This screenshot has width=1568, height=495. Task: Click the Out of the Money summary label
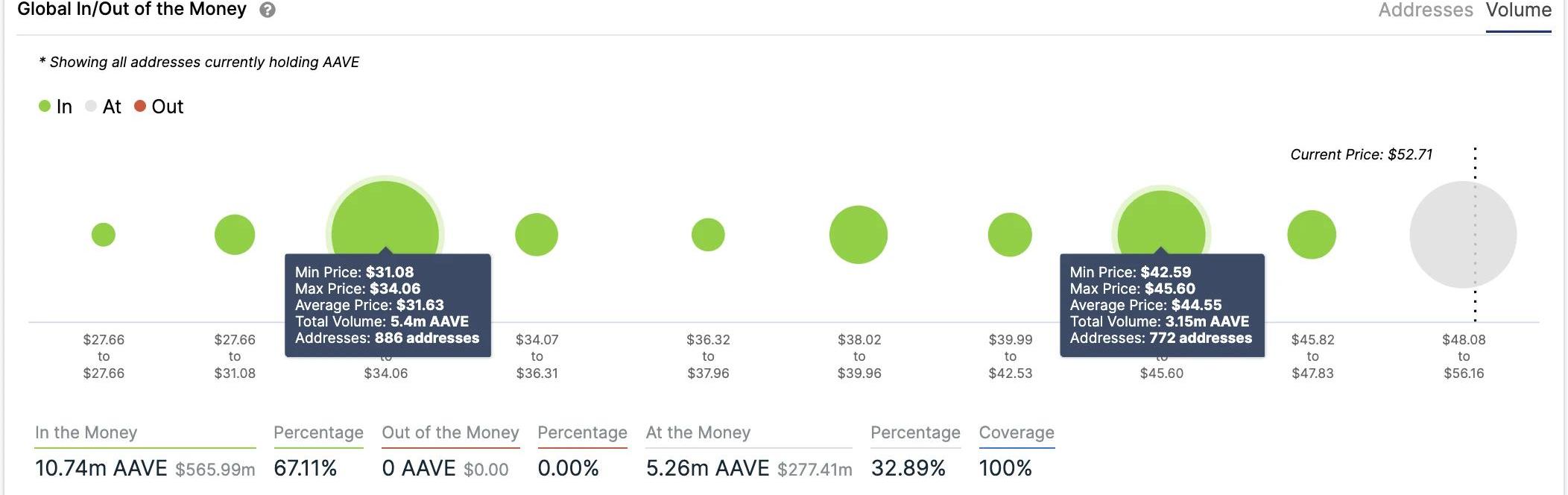click(x=450, y=432)
